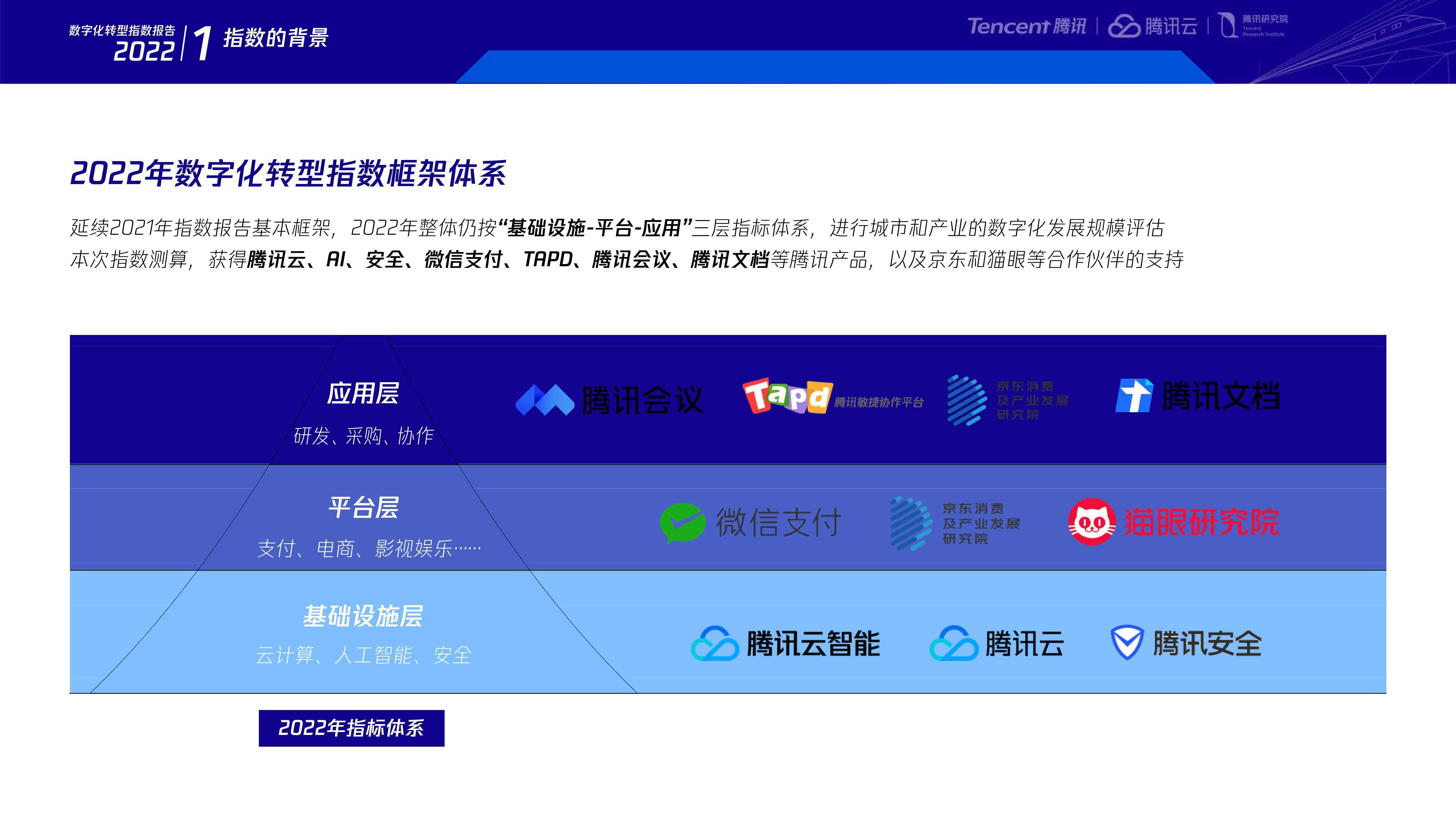The width and height of the screenshot is (1456, 819).
Task: Click the bold text 腾讯文档 in the paragraph
Action: (x=730, y=259)
